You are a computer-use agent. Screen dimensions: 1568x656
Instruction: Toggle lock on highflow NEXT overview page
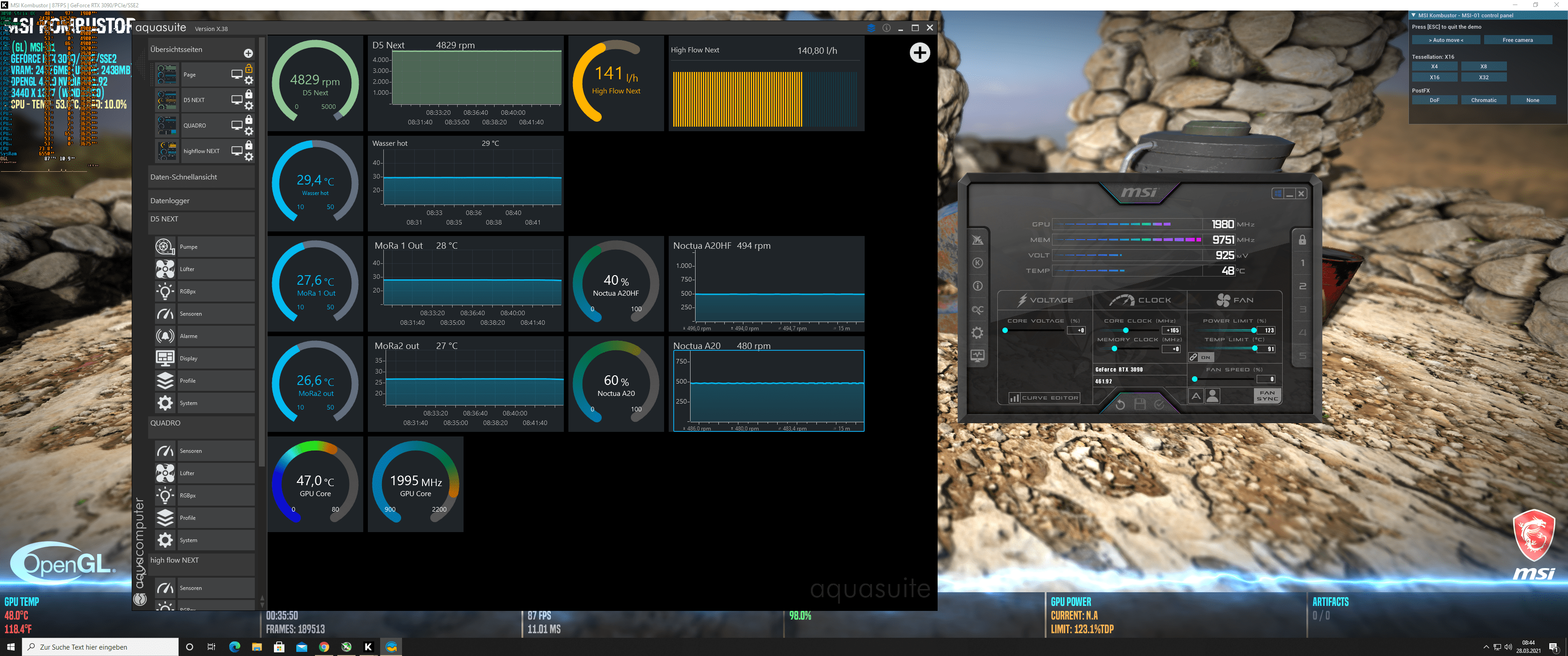click(249, 145)
